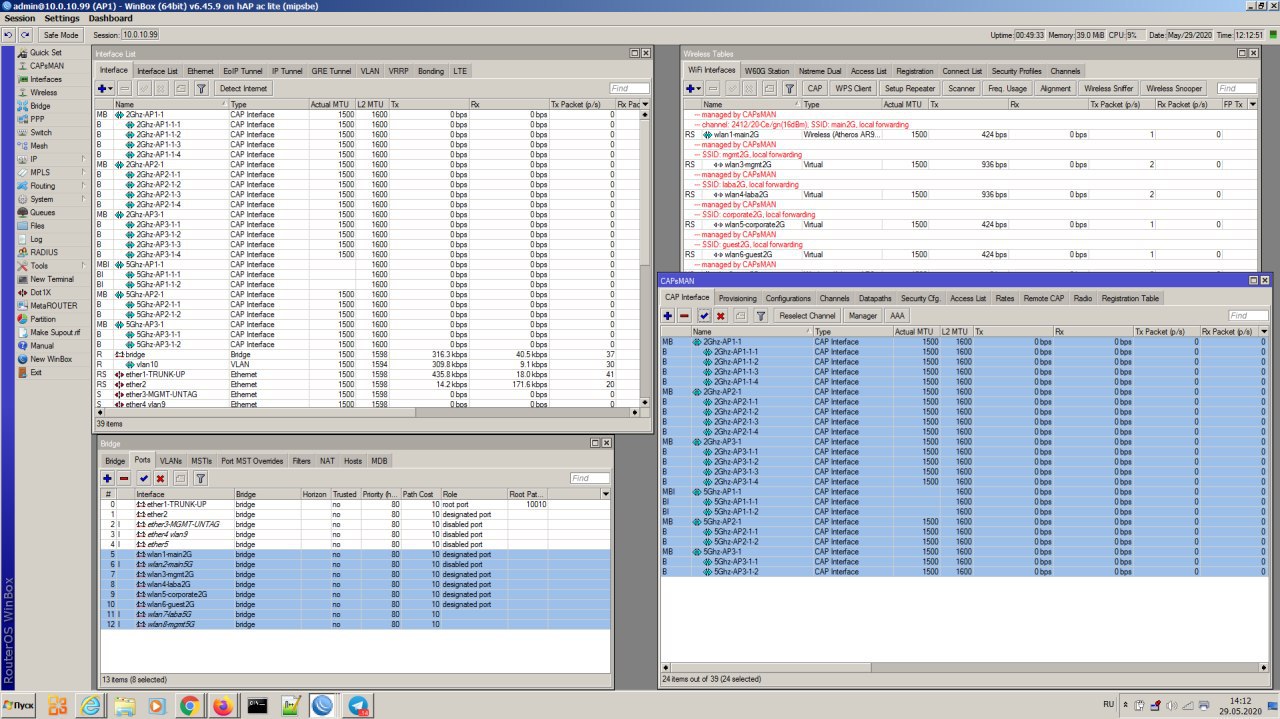Open MetaROUTER from the sidebar
This screenshot has width=1280, height=719.
pos(53,305)
